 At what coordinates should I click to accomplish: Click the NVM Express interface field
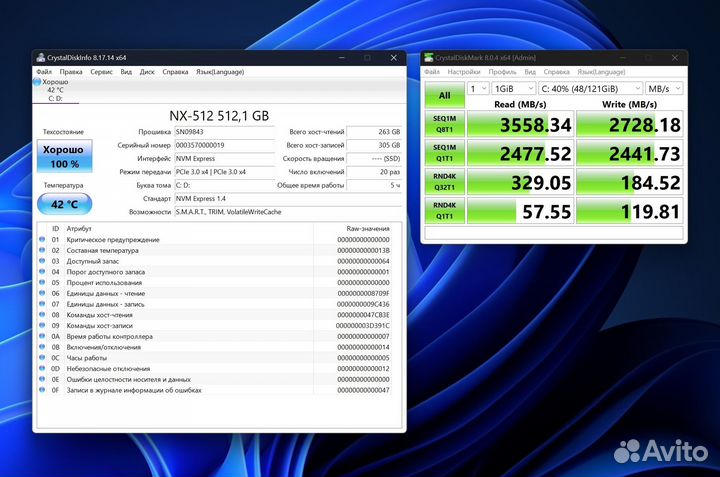tap(224, 158)
